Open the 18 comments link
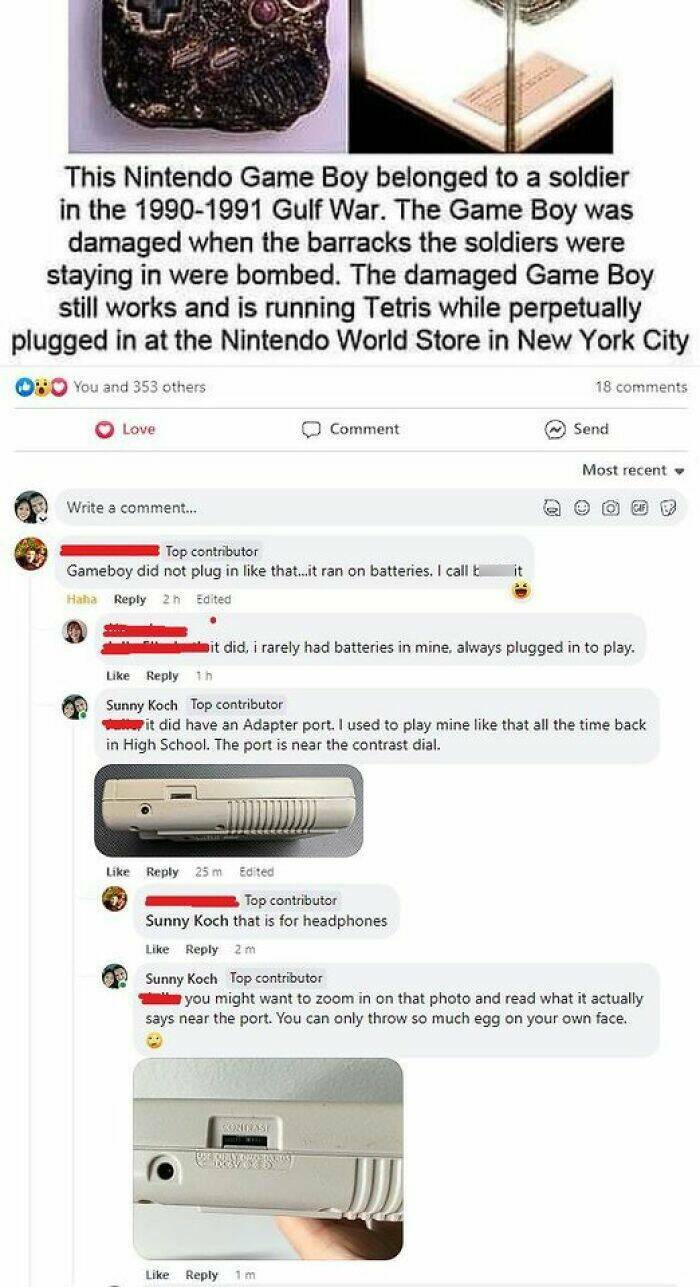 [640, 387]
